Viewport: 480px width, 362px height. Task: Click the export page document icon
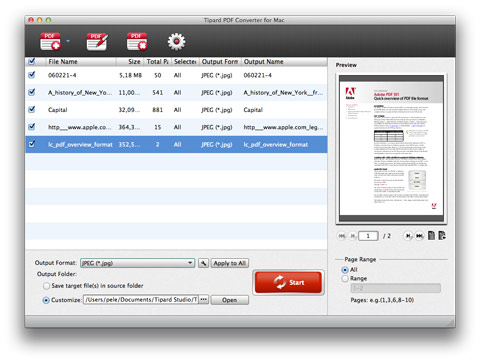click(x=442, y=236)
